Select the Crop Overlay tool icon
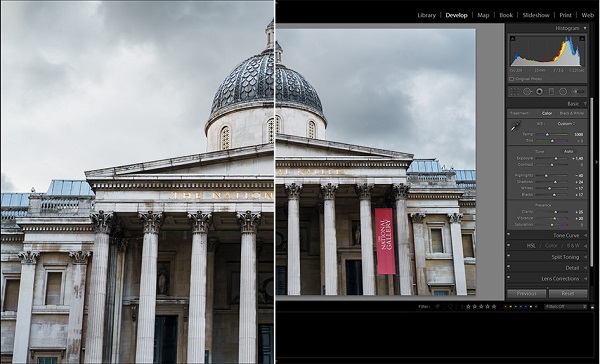Screen dimensions: 600x364 point(515,91)
